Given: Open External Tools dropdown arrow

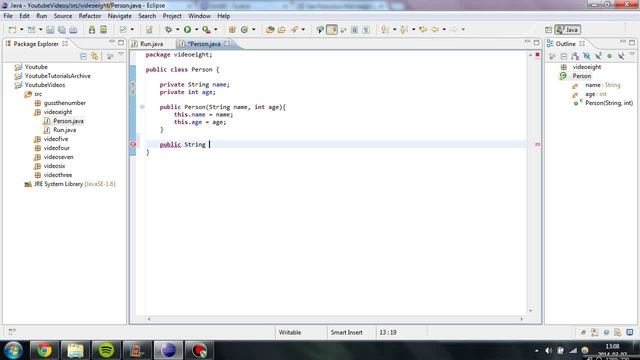Looking at the screenshot, I should [216, 29].
